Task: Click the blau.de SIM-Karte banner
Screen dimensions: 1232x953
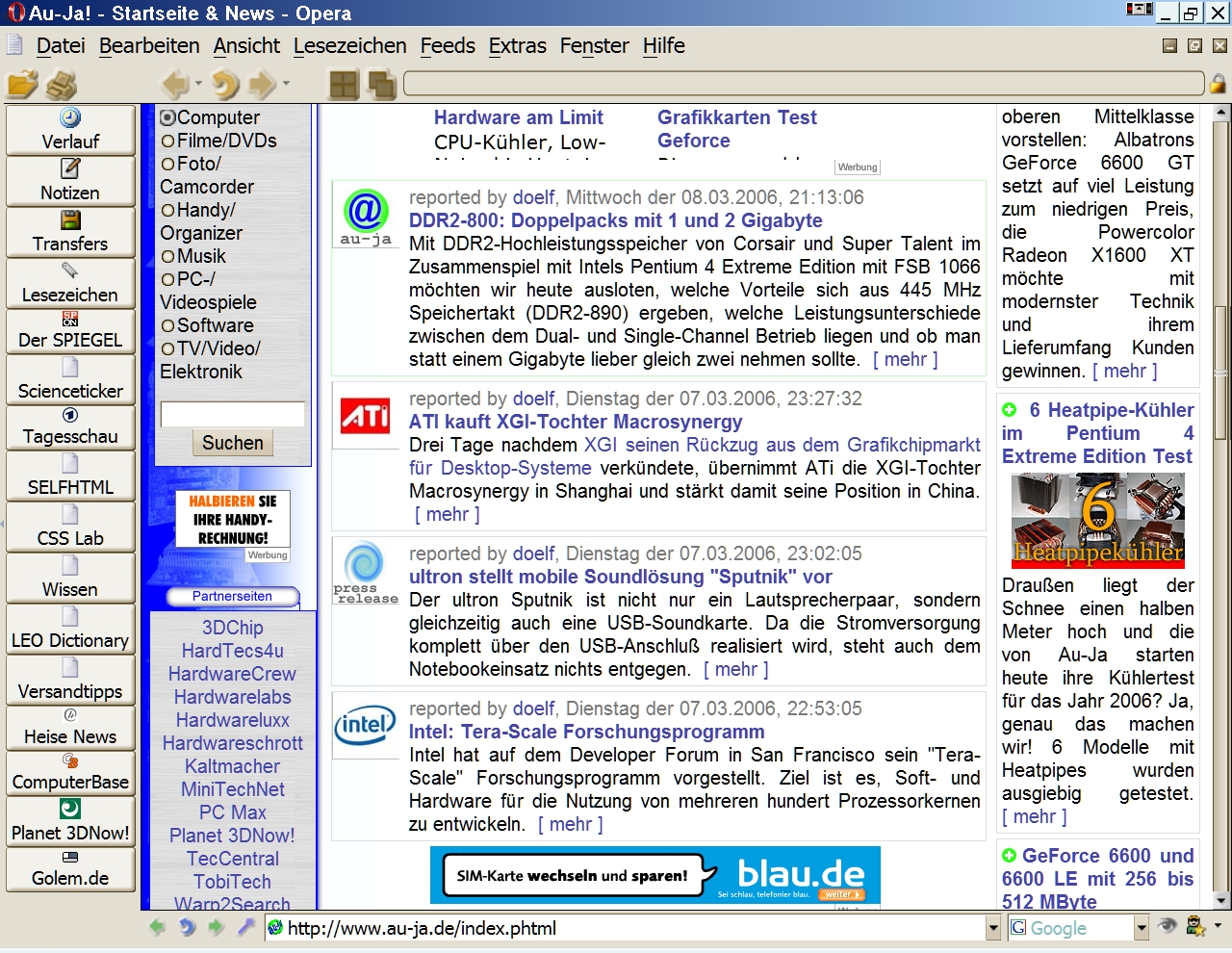Action: [x=655, y=875]
